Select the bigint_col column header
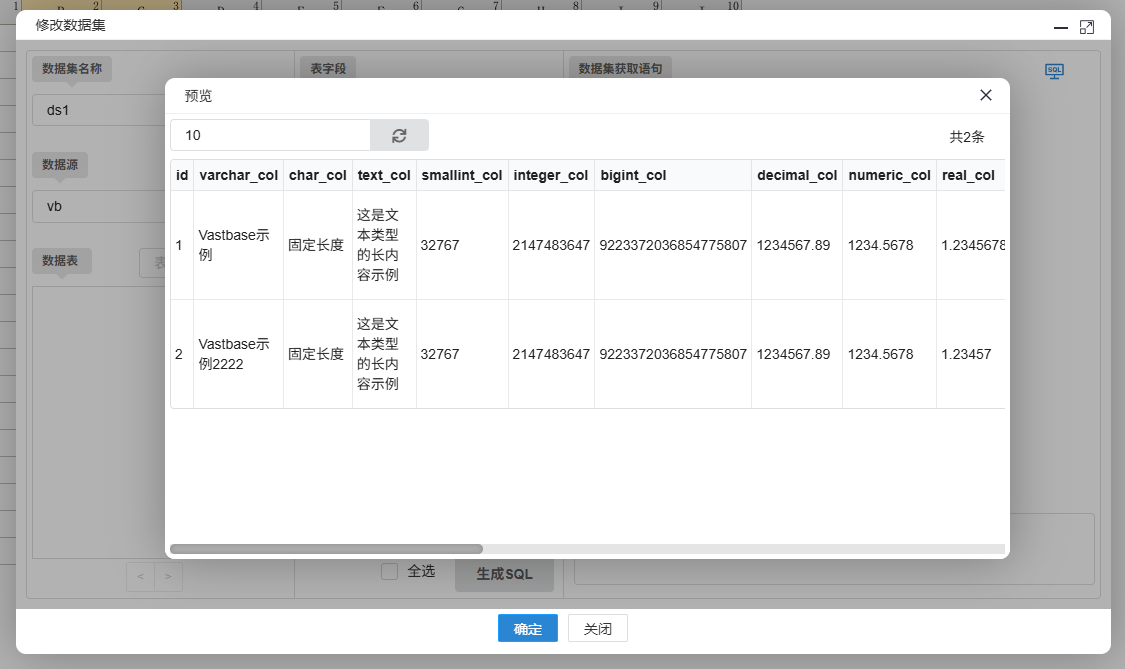Viewport: 1125px width, 669px height. click(x=633, y=175)
